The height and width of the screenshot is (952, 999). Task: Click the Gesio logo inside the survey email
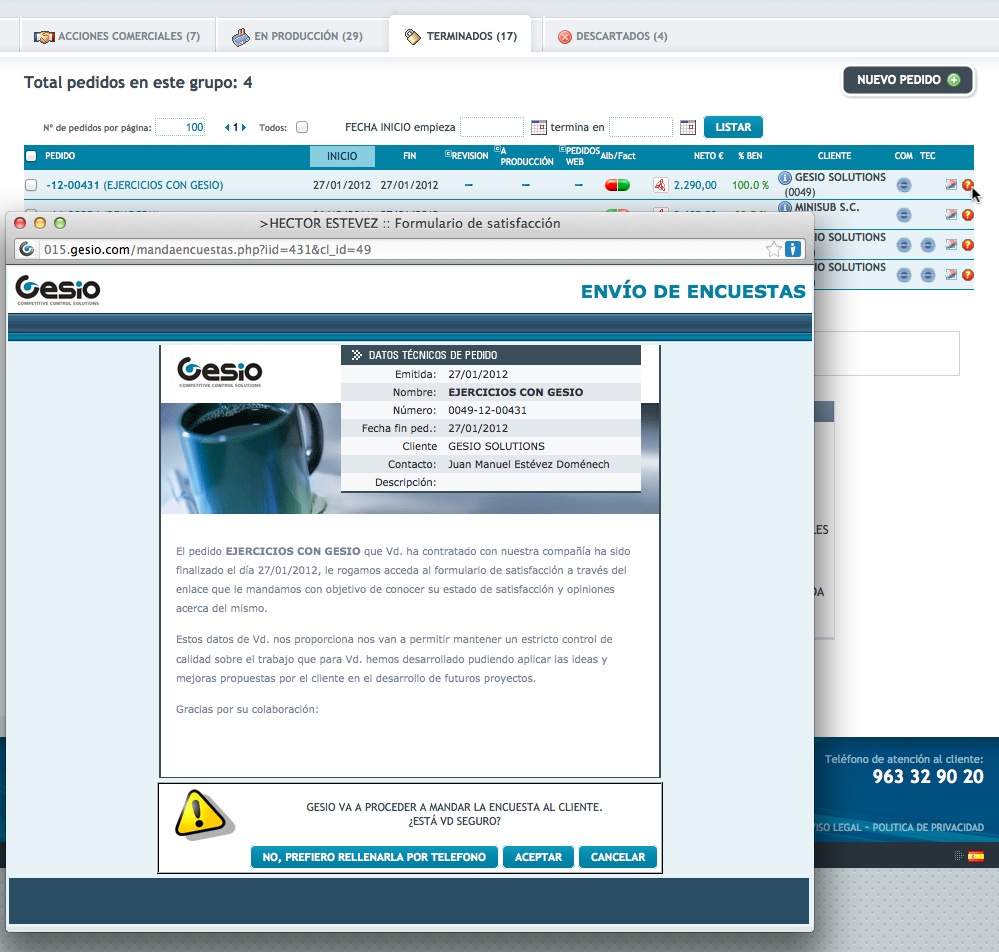coord(220,371)
